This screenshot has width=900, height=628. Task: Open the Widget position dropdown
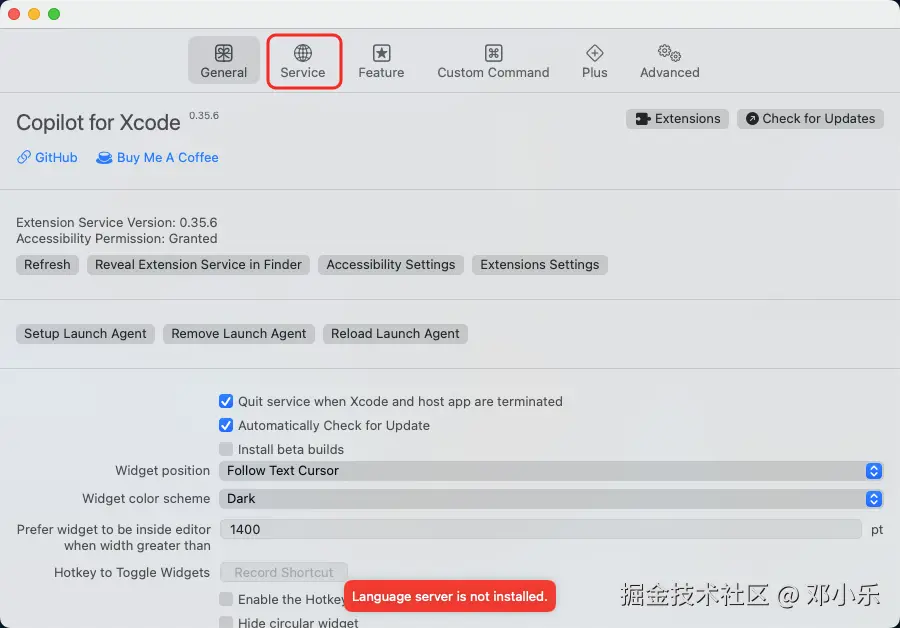[x=550, y=471]
